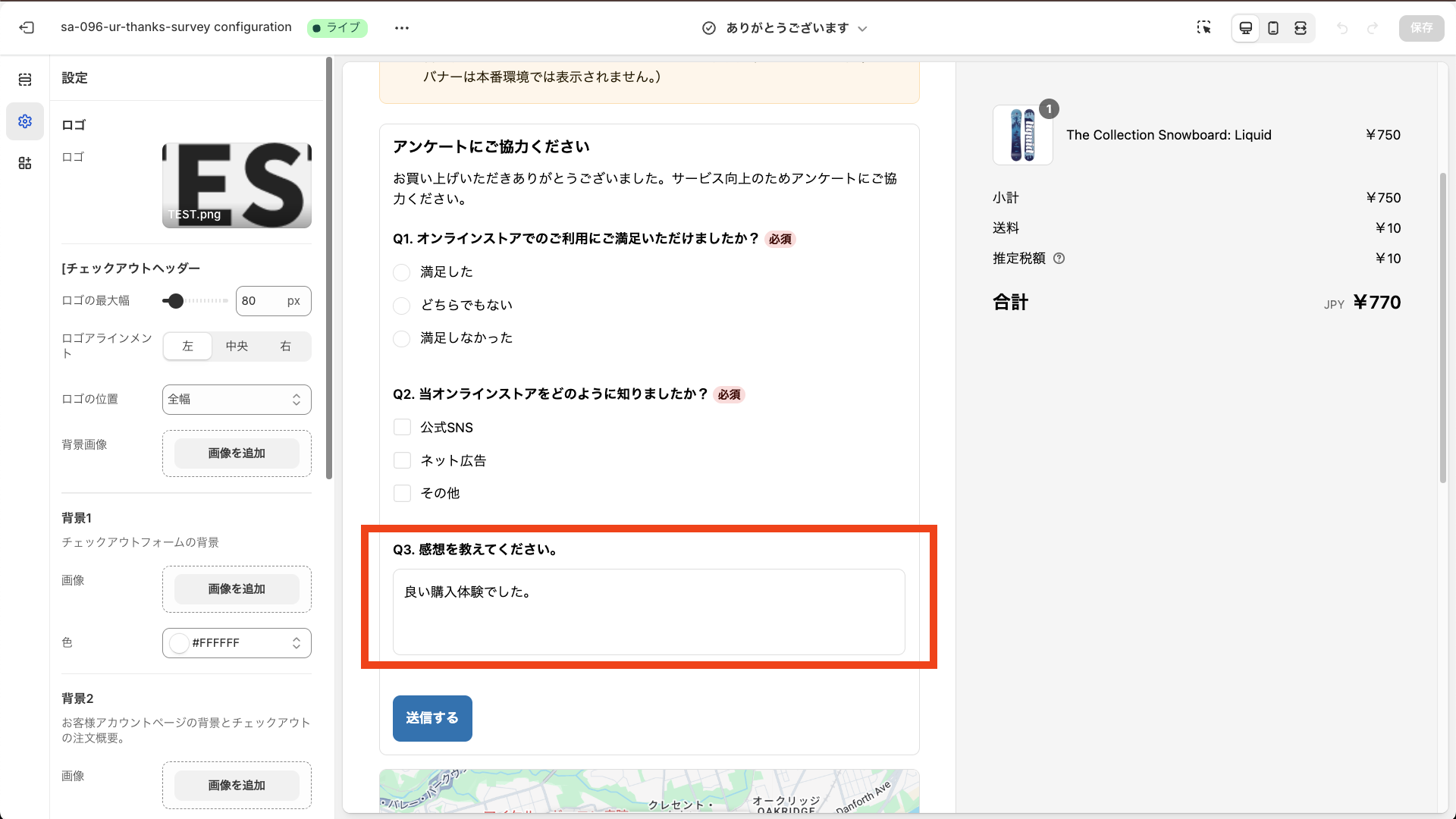This screenshot has width=1456, height=819.
Task: Activate the section inspector selection icon
Action: (x=1204, y=27)
